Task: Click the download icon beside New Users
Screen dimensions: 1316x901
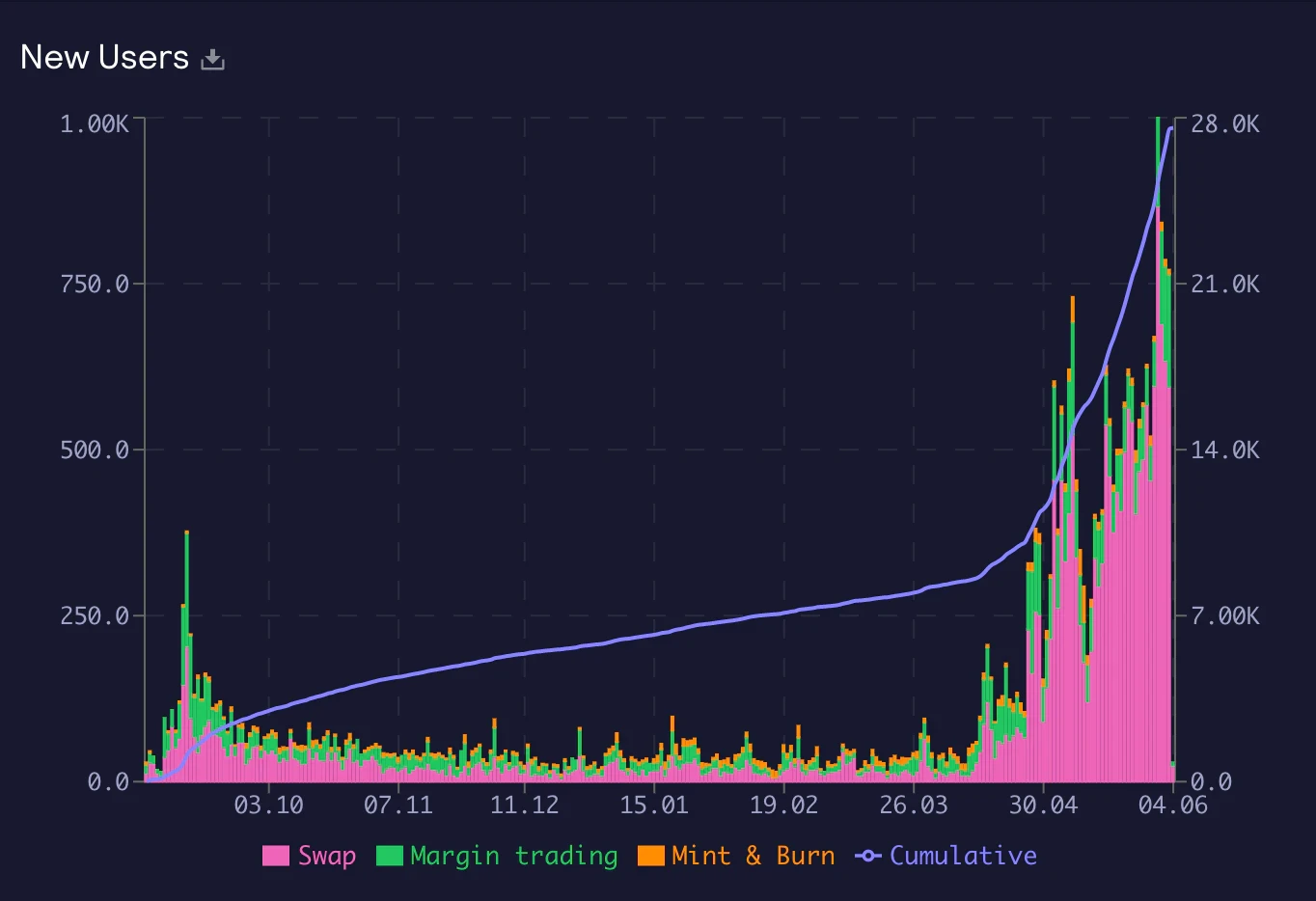Action: [212, 60]
